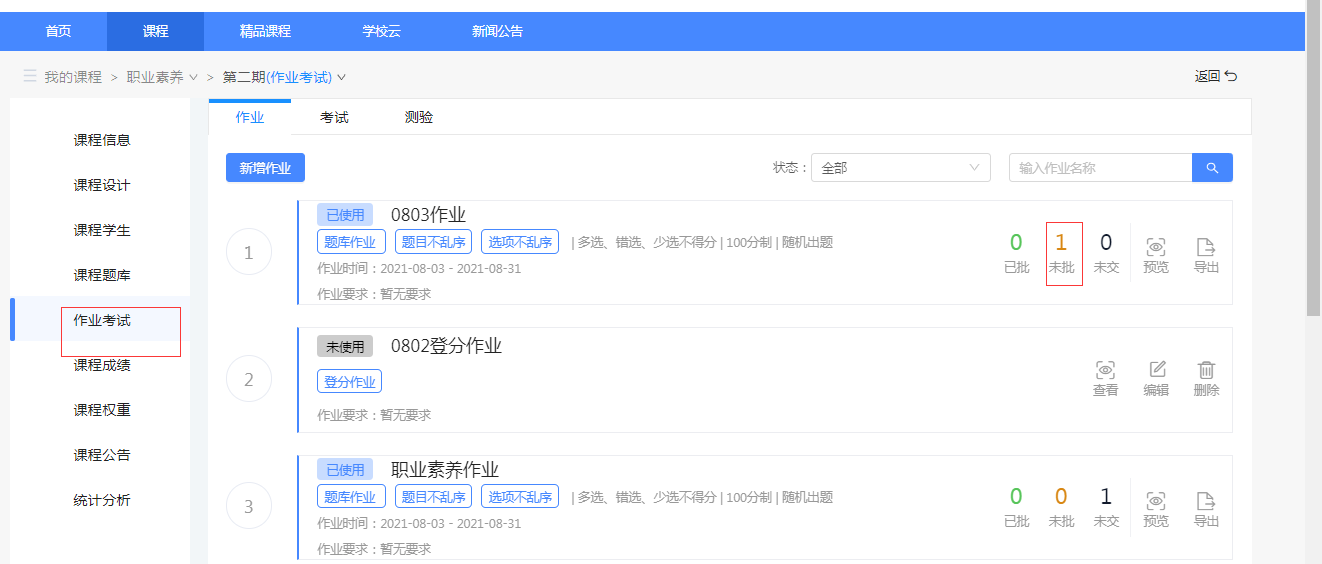This screenshot has width=1322, height=564.
Task: Open 课程学生 in the sidebar
Action: tap(102, 230)
